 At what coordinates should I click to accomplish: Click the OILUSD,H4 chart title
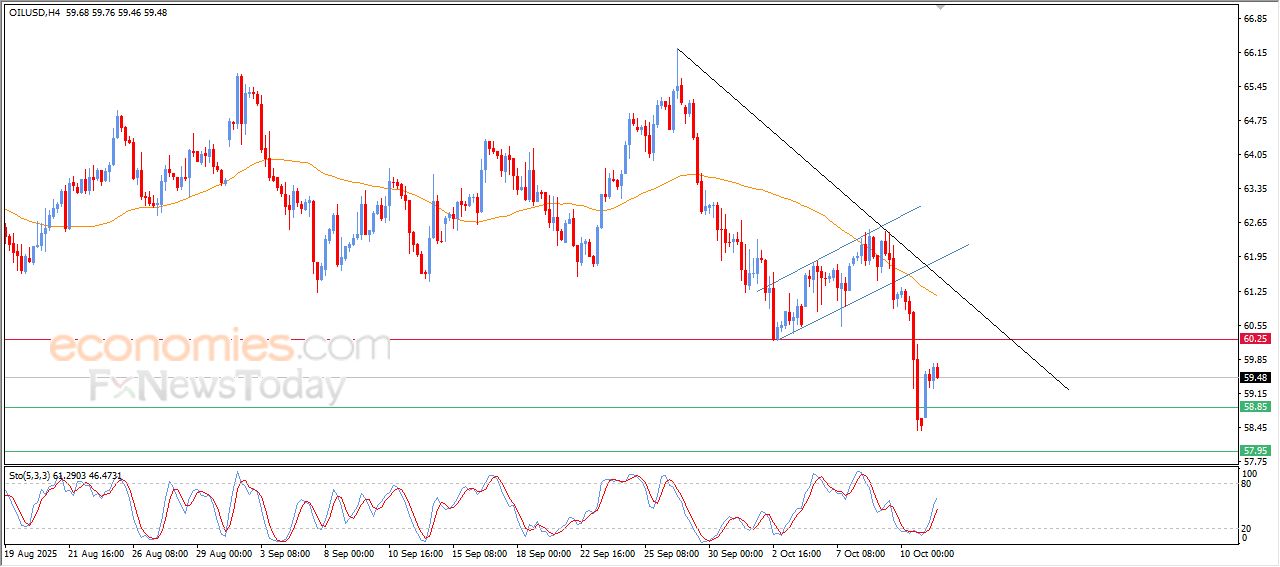(31, 12)
